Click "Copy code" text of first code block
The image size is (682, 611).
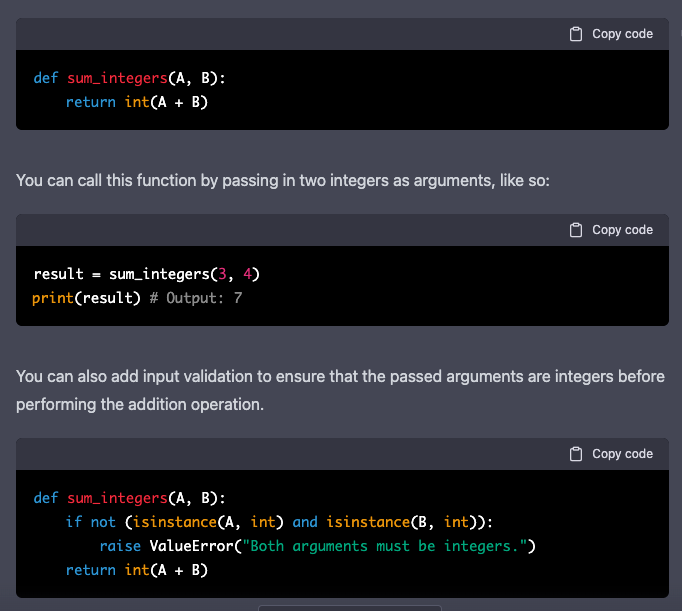[622, 34]
